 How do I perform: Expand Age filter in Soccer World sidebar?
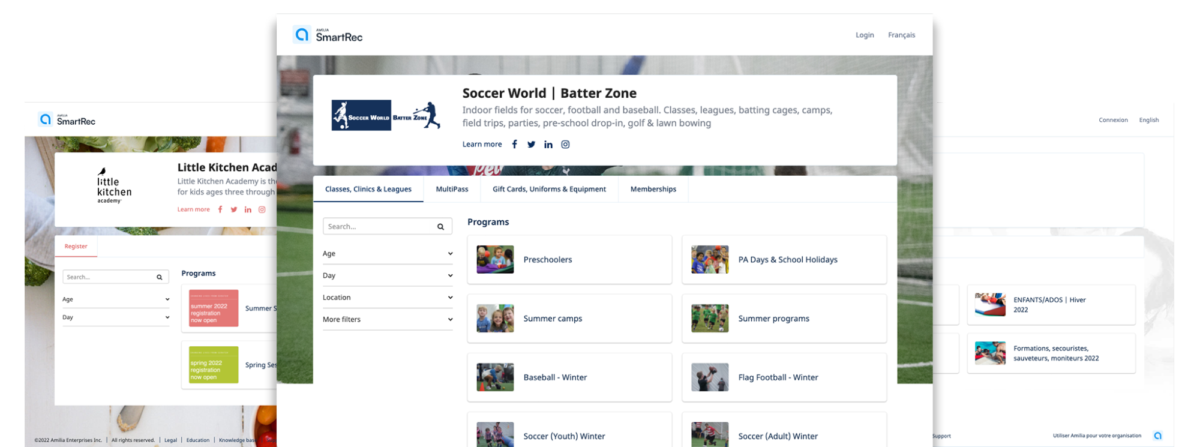pos(387,253)
